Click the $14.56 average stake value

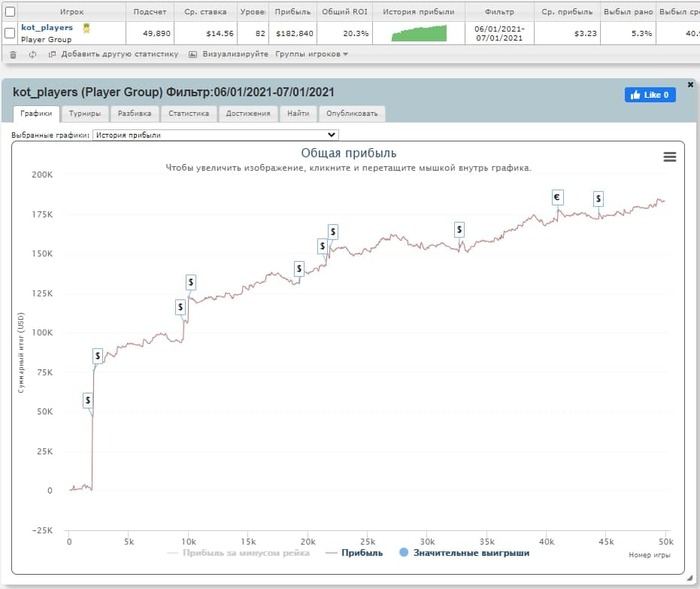click(x=220, y=33)
